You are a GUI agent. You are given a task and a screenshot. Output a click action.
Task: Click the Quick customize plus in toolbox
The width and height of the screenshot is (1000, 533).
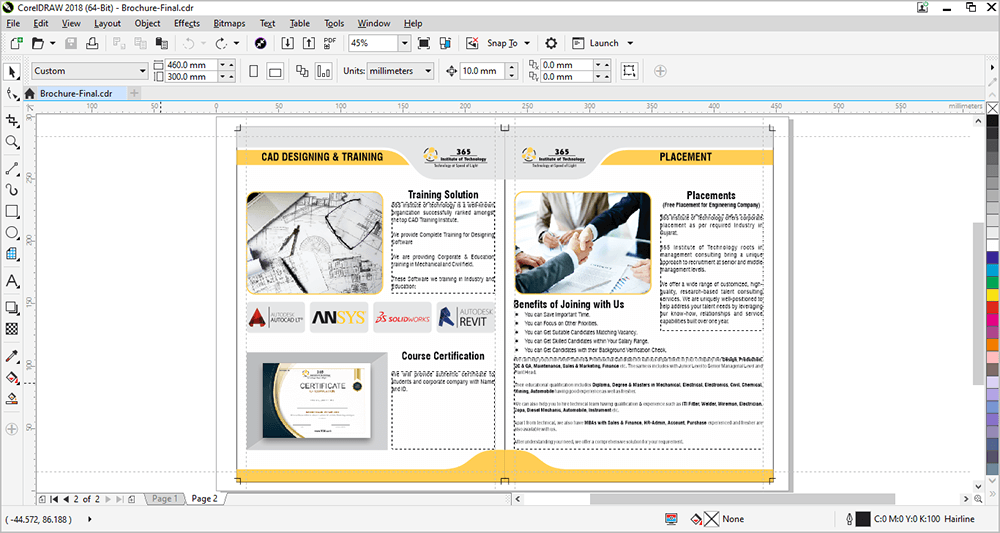click(x=11, y=429)
